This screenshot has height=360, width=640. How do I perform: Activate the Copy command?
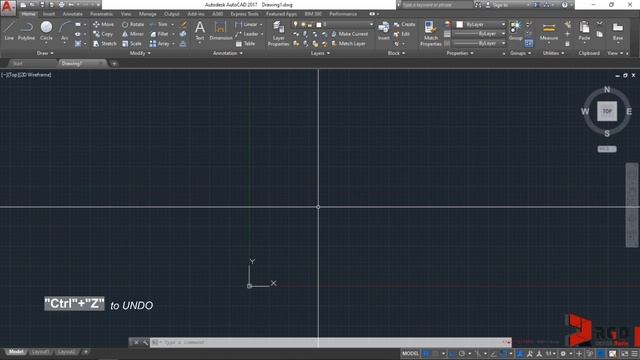103,34
